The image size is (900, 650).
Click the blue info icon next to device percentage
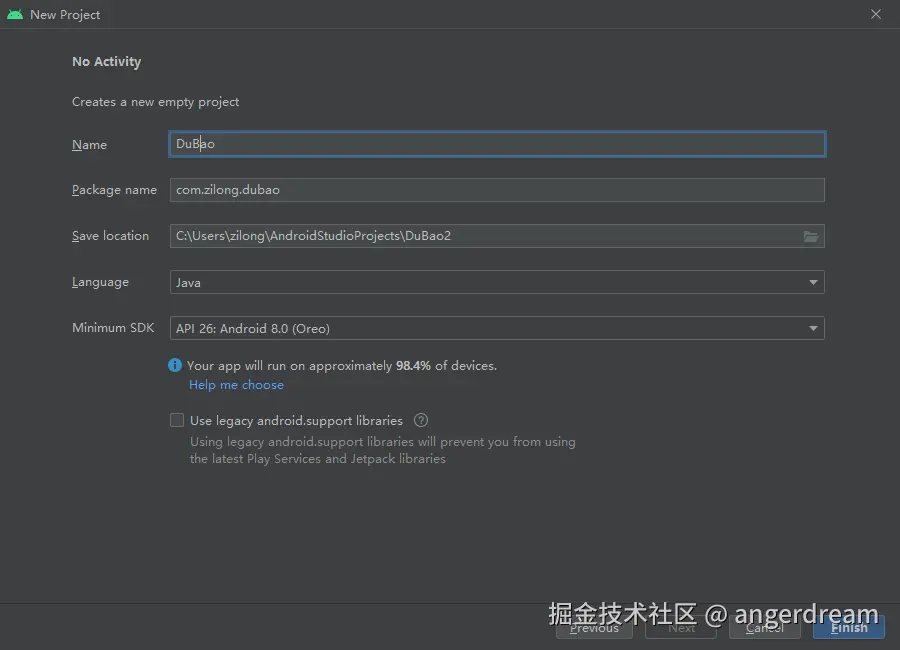[x=175, y=365]
